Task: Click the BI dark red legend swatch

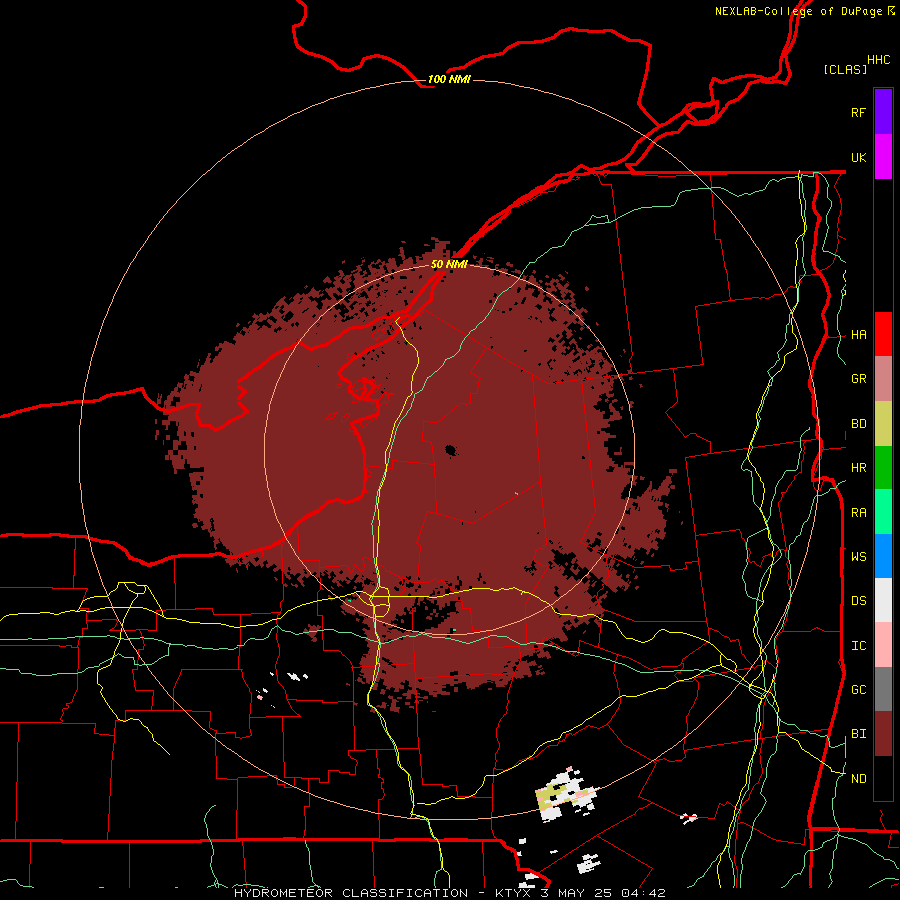Action: pyautogui.click(x=883, y=734)
